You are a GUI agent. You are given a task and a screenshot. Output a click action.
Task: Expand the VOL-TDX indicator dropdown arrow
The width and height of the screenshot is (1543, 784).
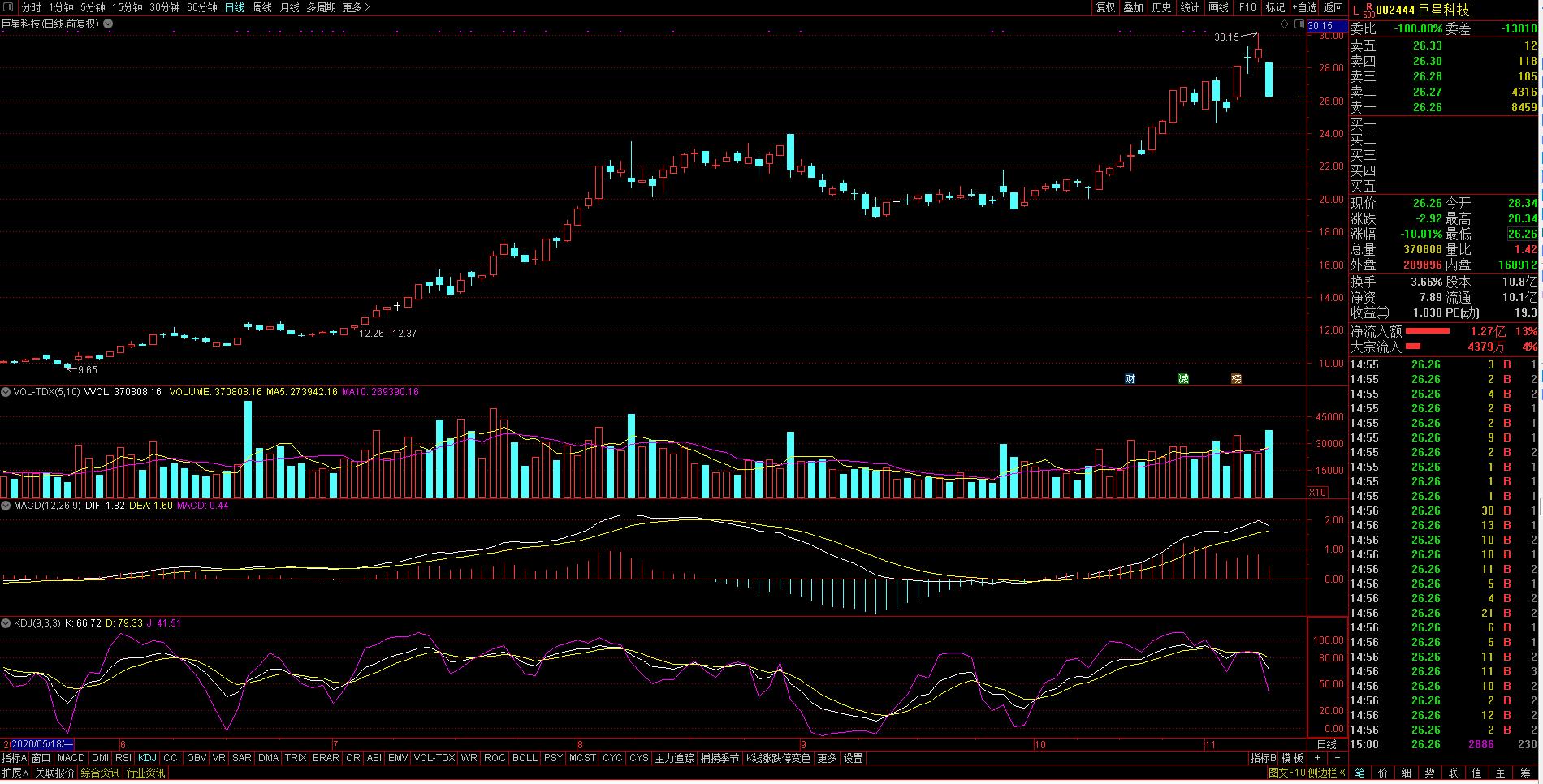coord(6,392)
